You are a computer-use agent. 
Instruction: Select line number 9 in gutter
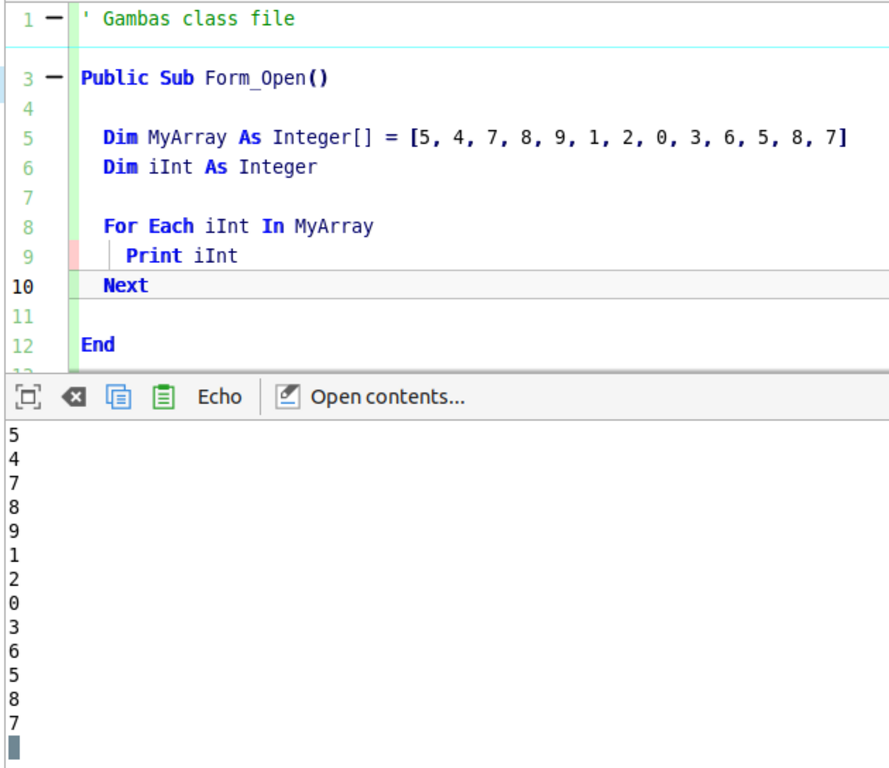pos(28,257)
